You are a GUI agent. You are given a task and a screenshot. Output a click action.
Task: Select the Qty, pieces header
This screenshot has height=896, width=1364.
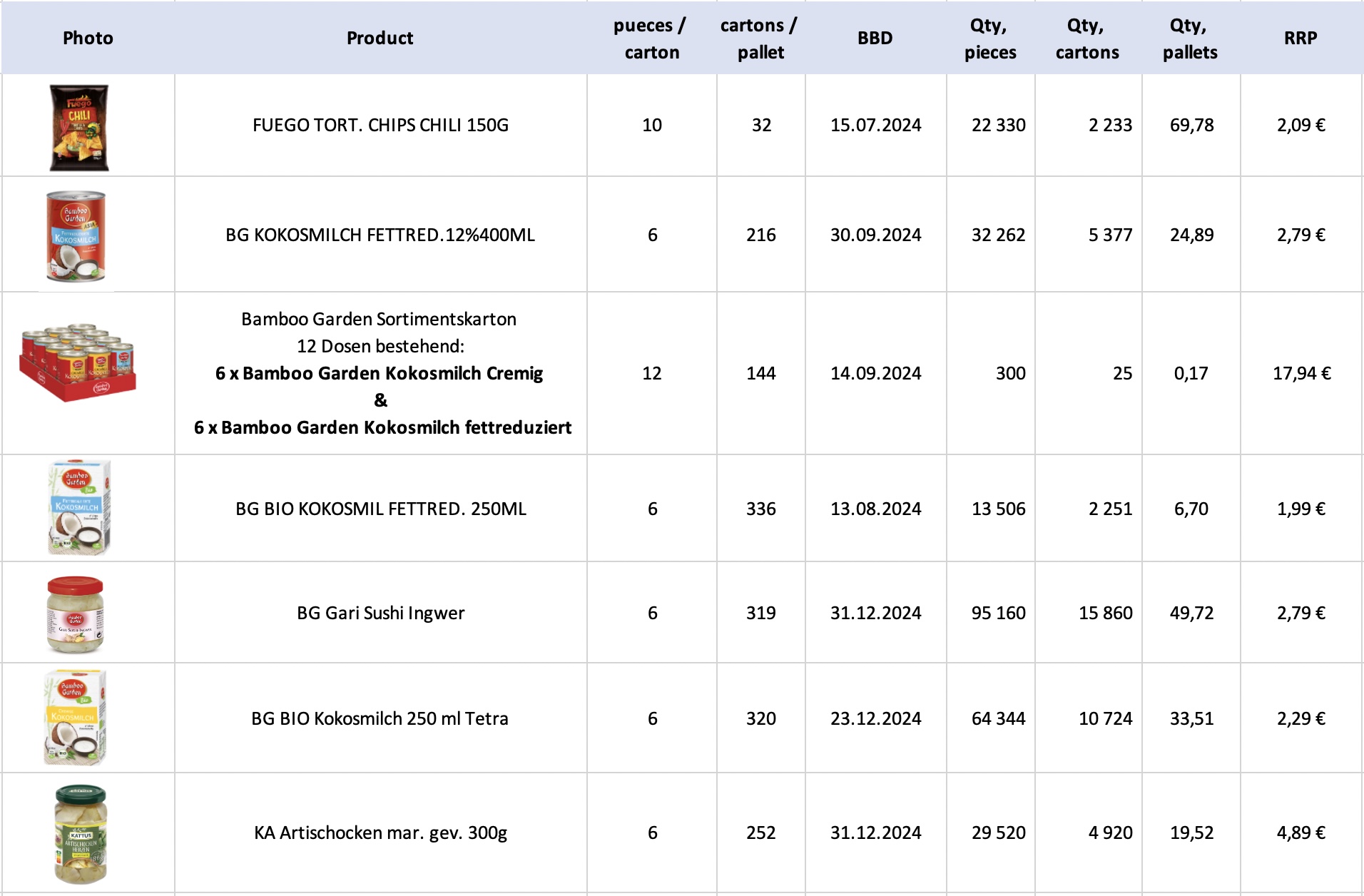(x=990, y=39)
